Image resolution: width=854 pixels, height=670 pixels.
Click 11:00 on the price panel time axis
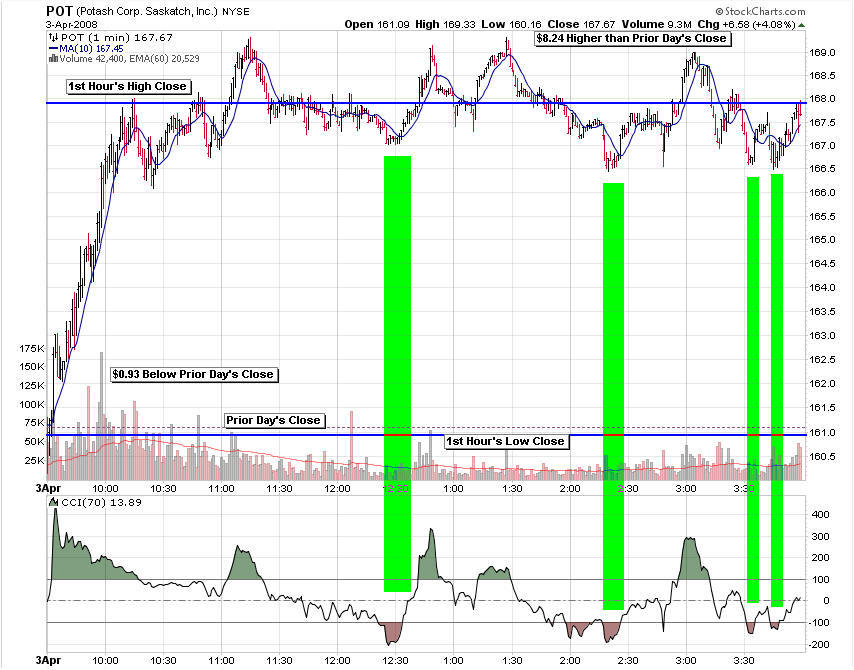pyautogui.click(x=221, y=489)
